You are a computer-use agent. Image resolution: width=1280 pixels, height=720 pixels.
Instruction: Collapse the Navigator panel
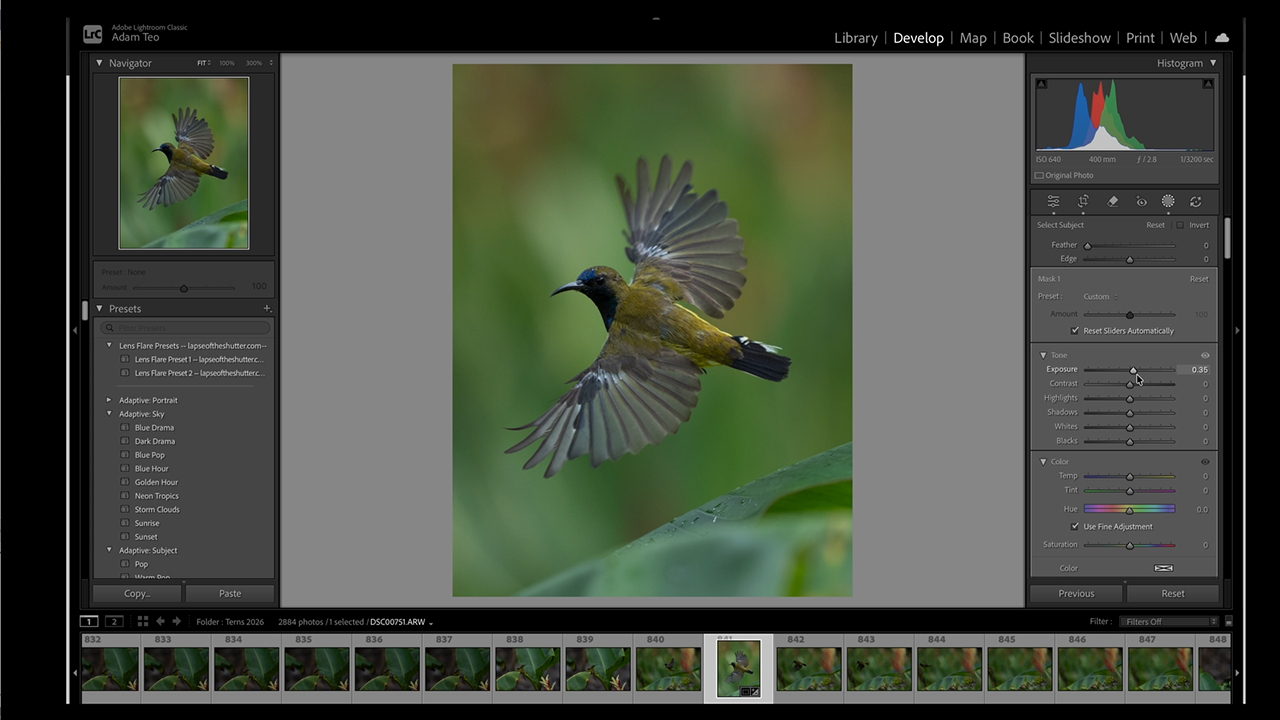(99, 63)
